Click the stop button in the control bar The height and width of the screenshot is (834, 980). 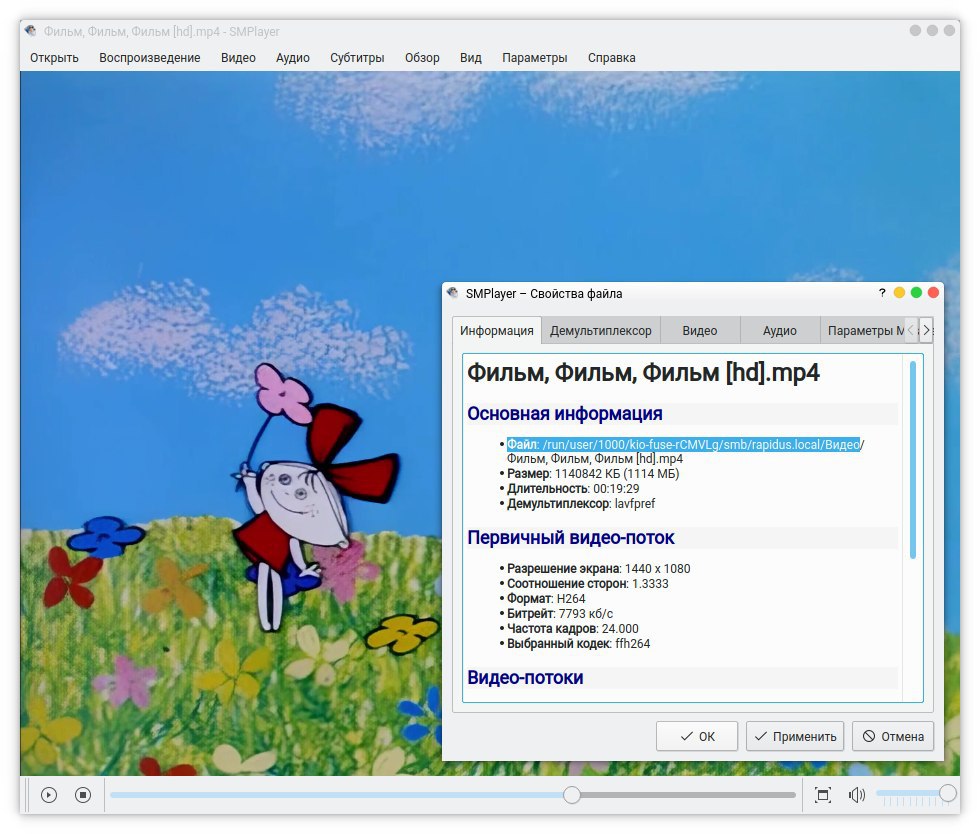coord(83,795)
